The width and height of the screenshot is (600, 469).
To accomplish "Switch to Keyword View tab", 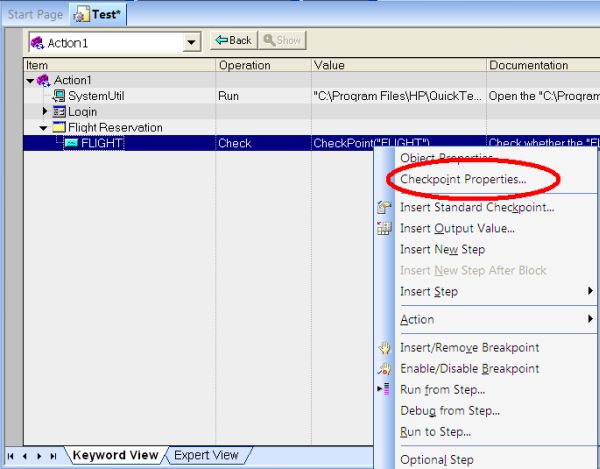I will (115, 455).
